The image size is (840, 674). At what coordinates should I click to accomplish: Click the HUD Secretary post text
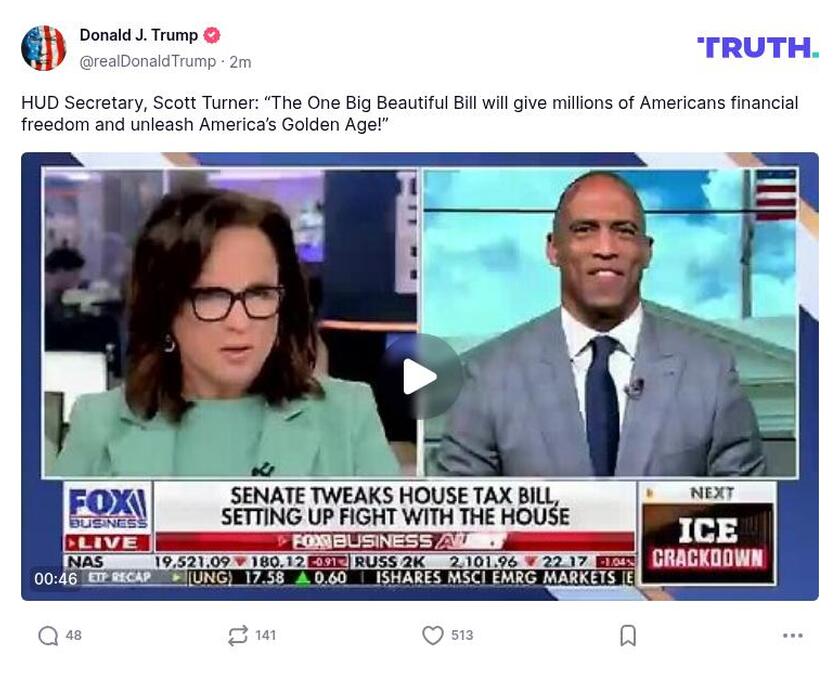tap(410, 113)
